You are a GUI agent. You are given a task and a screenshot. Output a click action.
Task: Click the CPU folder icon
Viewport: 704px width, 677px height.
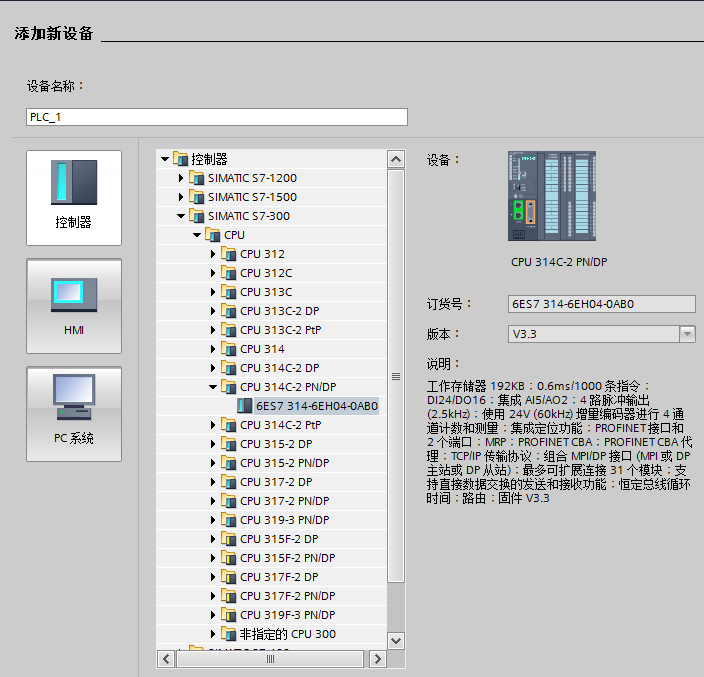[x=213, y=234]
